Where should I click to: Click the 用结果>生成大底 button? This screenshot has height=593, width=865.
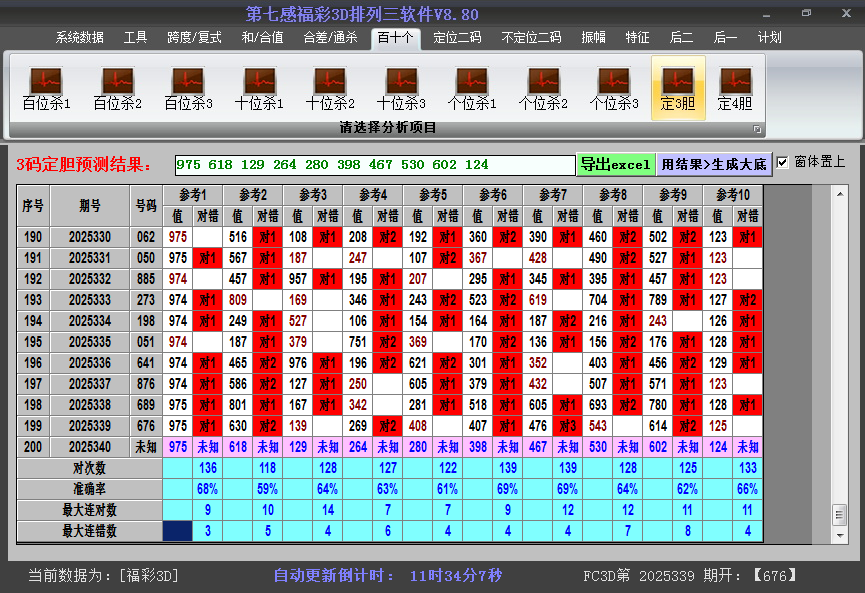(712, 163)
